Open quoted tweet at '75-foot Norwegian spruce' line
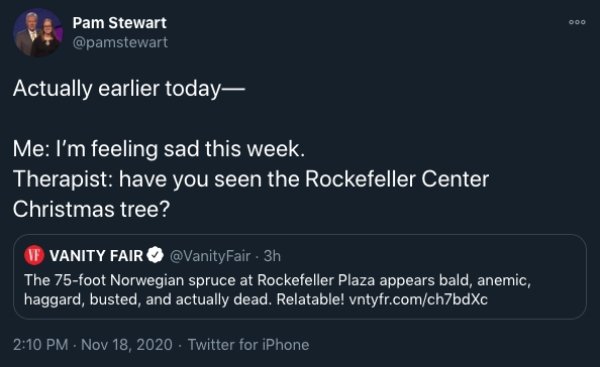Screen dimensions: 600x367 [x=278, y=281]
